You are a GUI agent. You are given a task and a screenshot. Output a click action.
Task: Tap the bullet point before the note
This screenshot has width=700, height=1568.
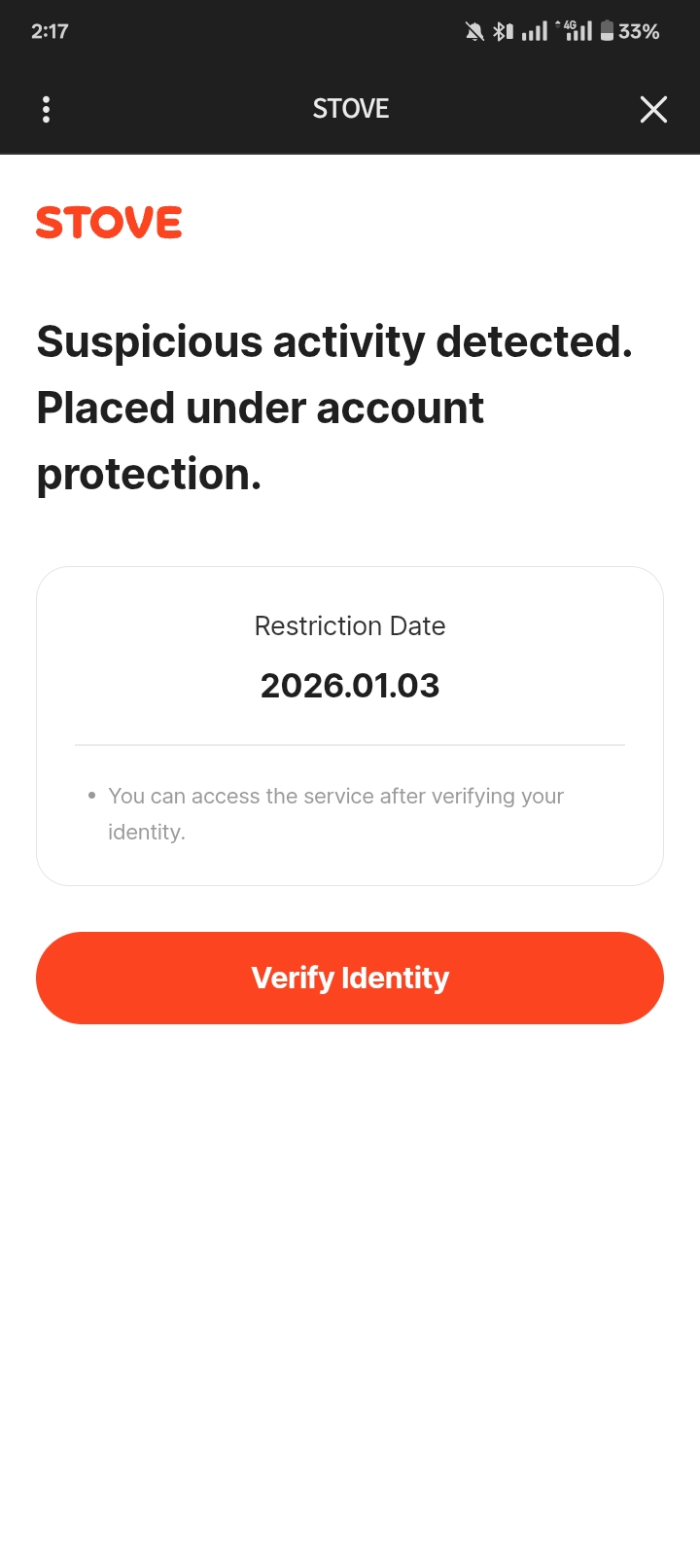coord(92,796)
